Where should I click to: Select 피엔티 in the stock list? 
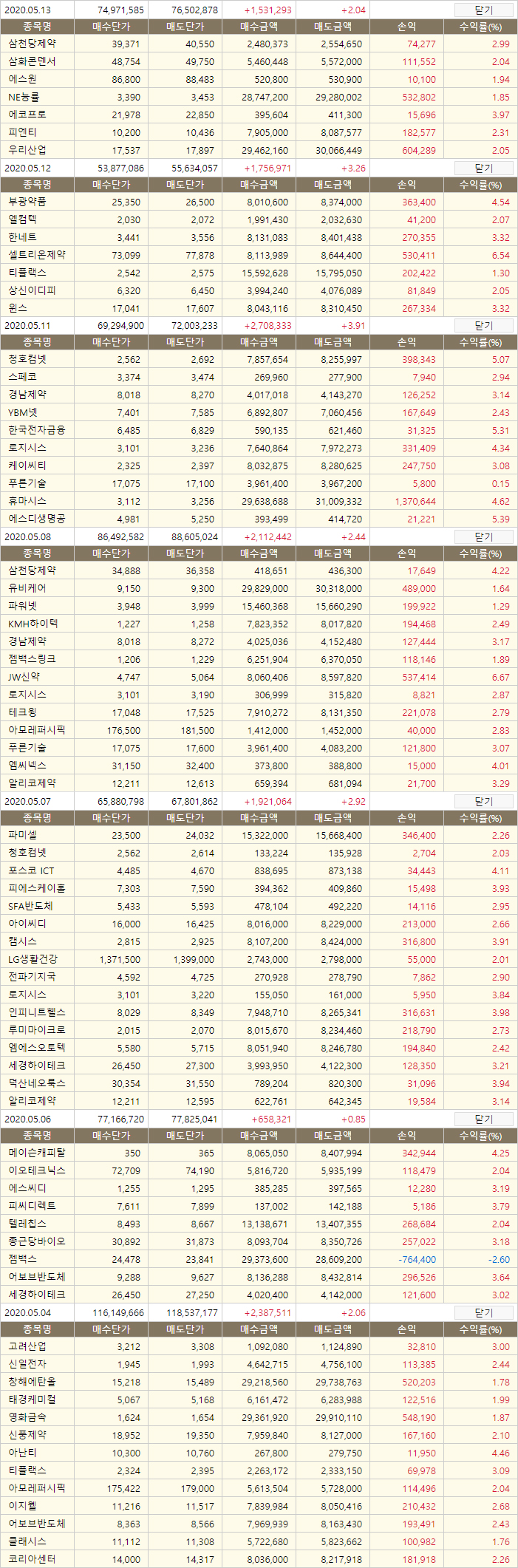22,132
